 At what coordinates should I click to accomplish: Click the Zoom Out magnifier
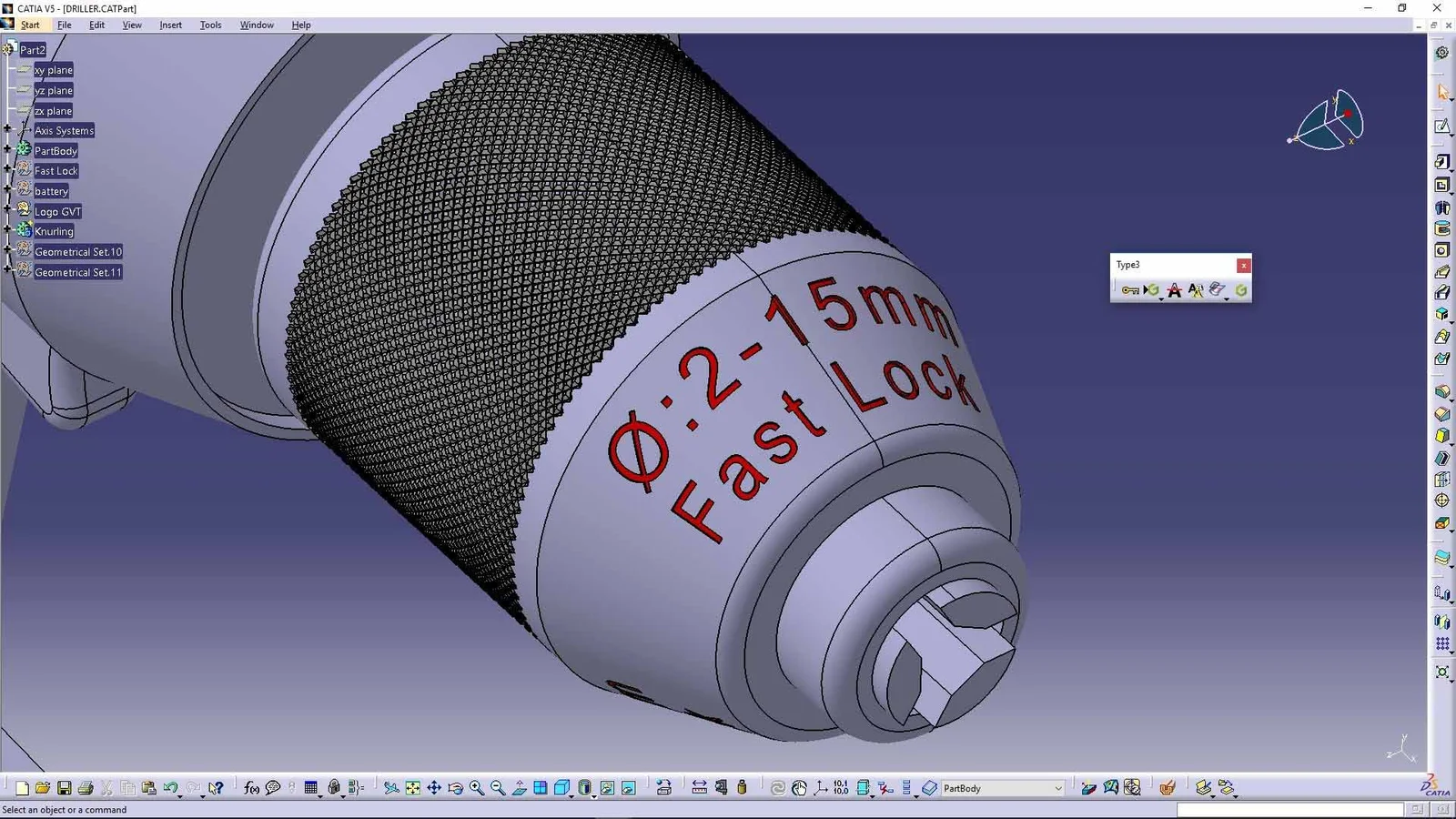[x=498, y=788]
